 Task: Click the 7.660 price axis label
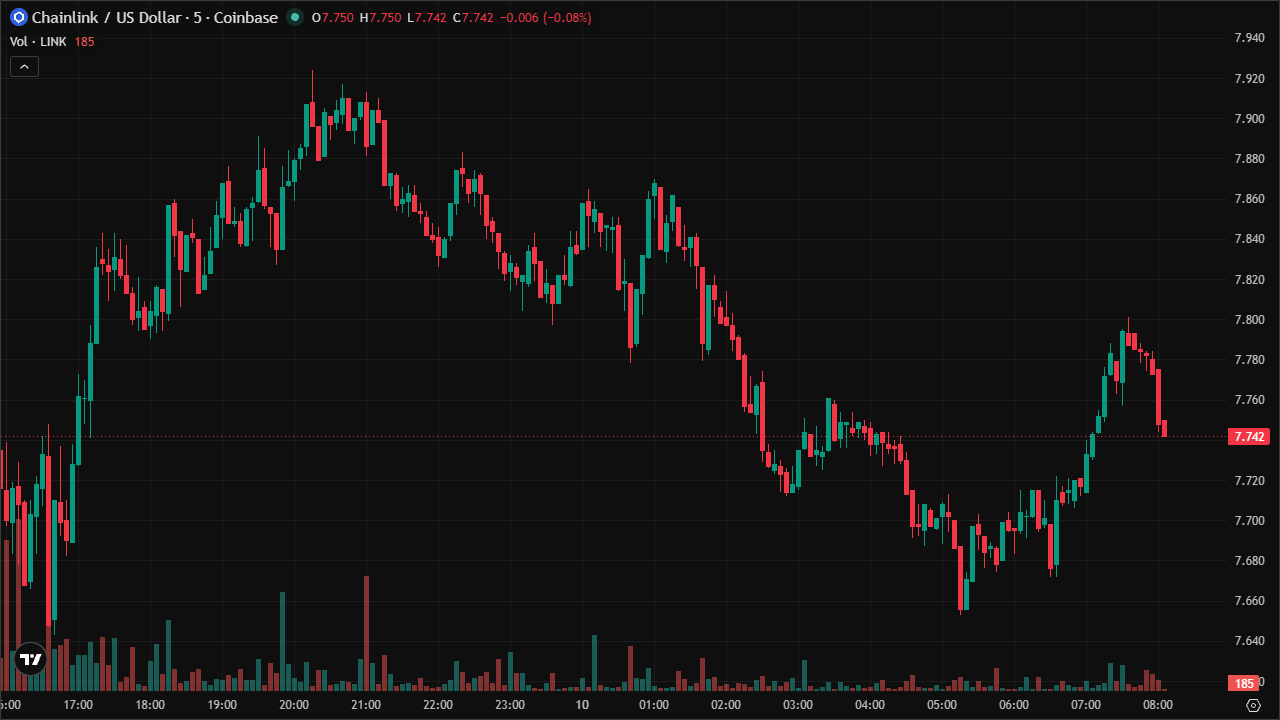pos(1250,601)
